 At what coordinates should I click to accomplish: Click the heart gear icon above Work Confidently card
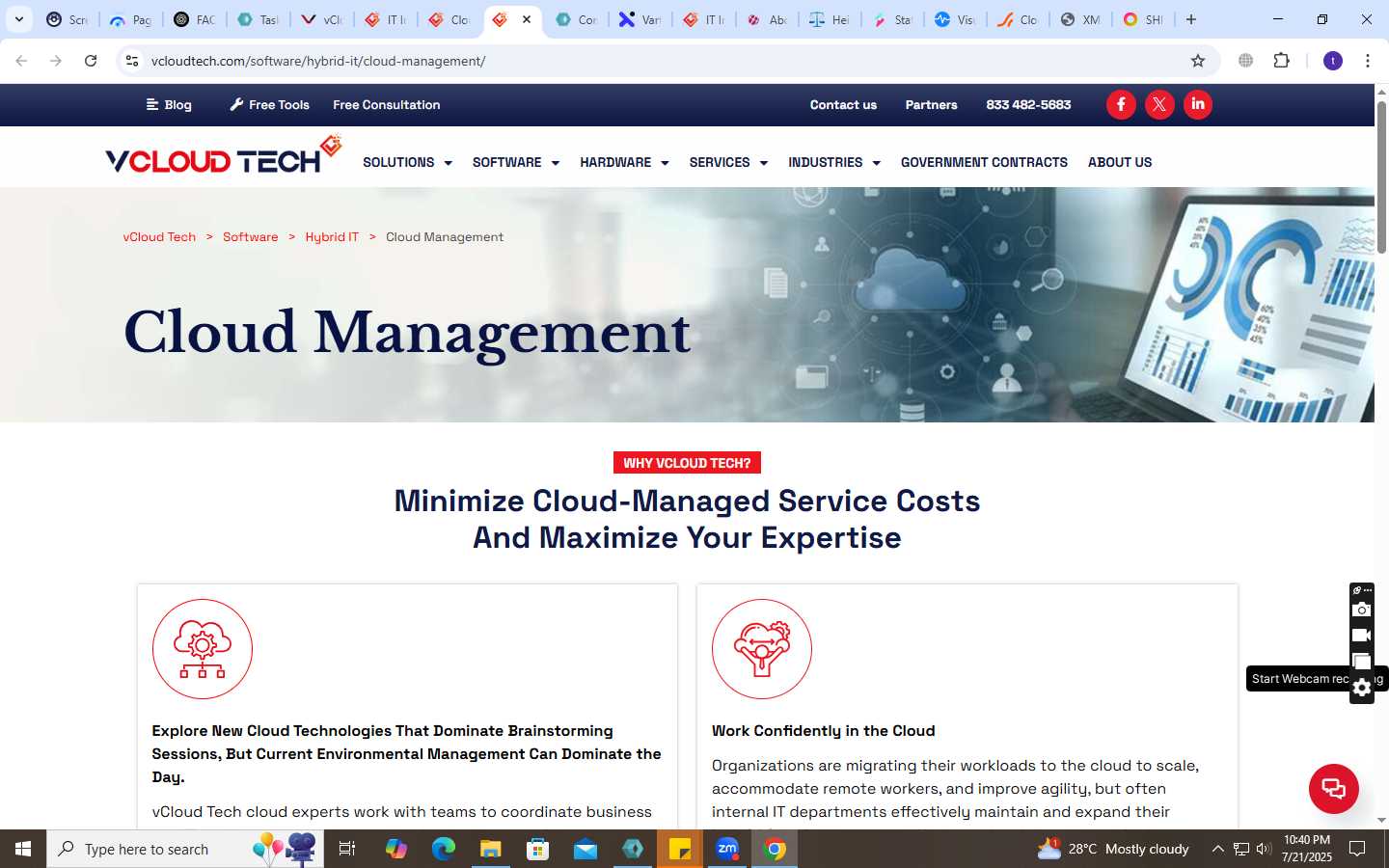[x=762, y=649]
